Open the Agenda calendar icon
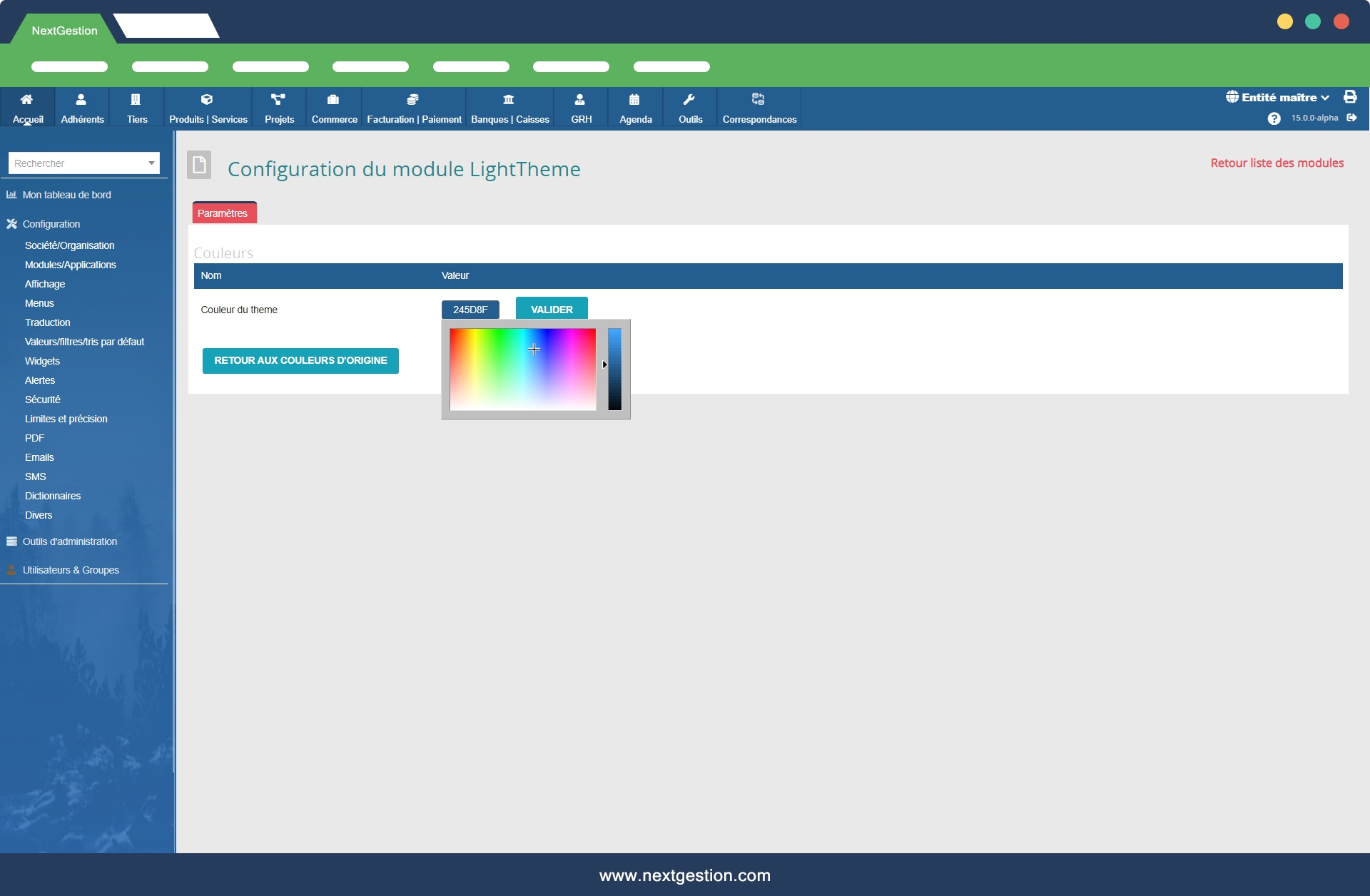 point(634,100)
